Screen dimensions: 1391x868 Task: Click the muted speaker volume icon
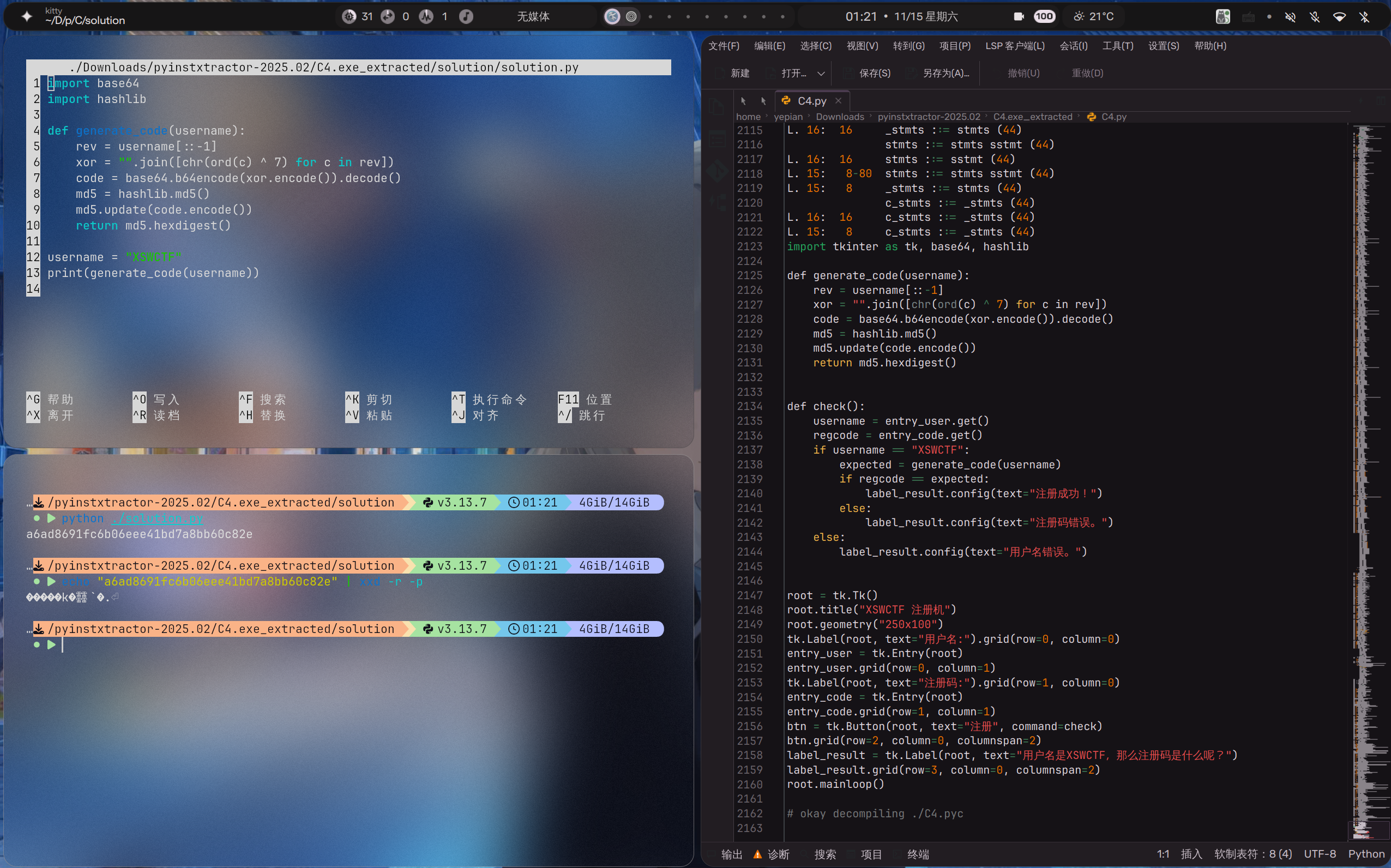pos(1290,17)
